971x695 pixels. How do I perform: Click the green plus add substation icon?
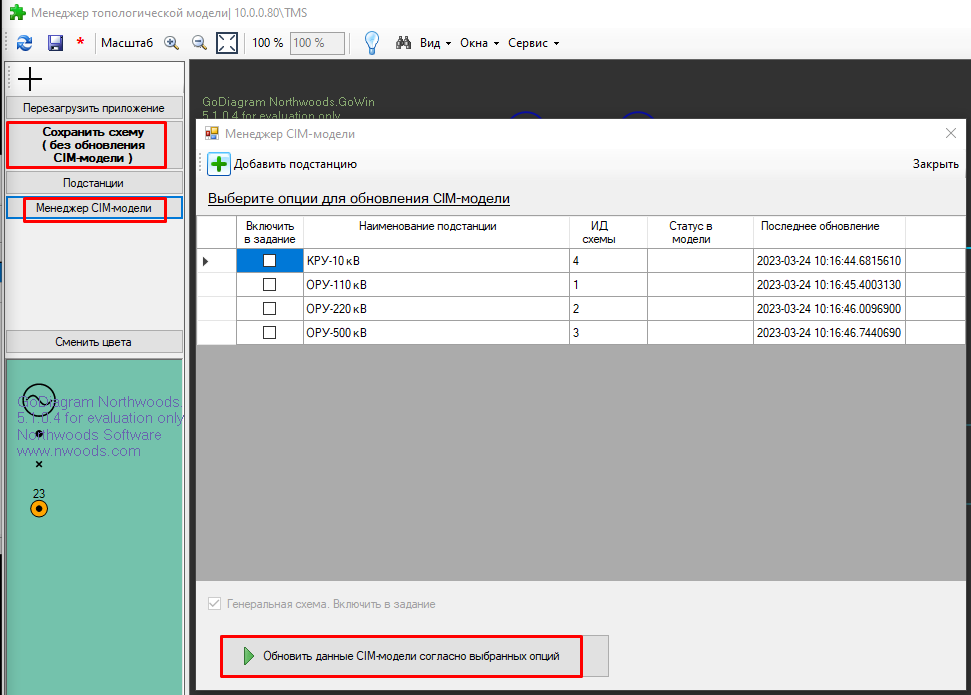pos(219,164)
